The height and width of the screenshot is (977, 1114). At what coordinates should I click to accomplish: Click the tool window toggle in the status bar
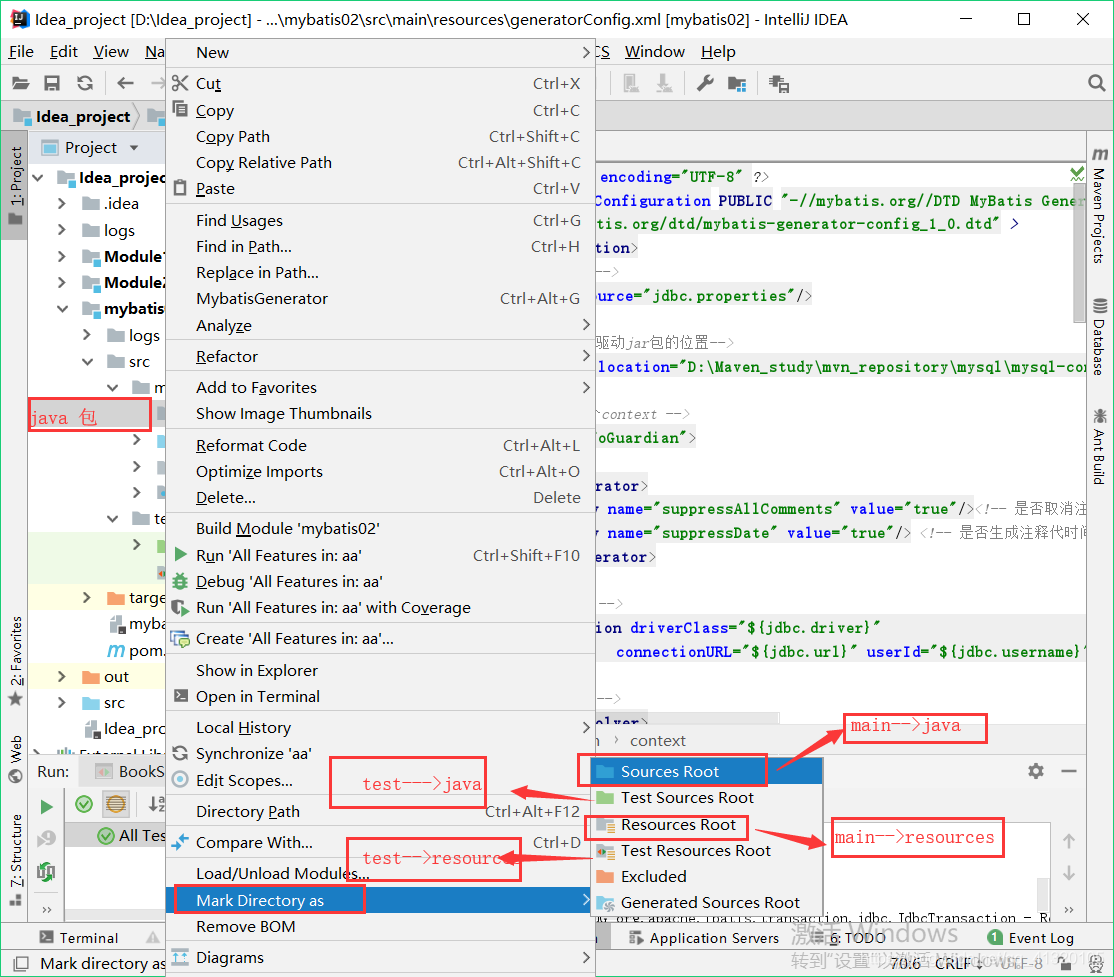pyautogui.click(x=21, y=963)
